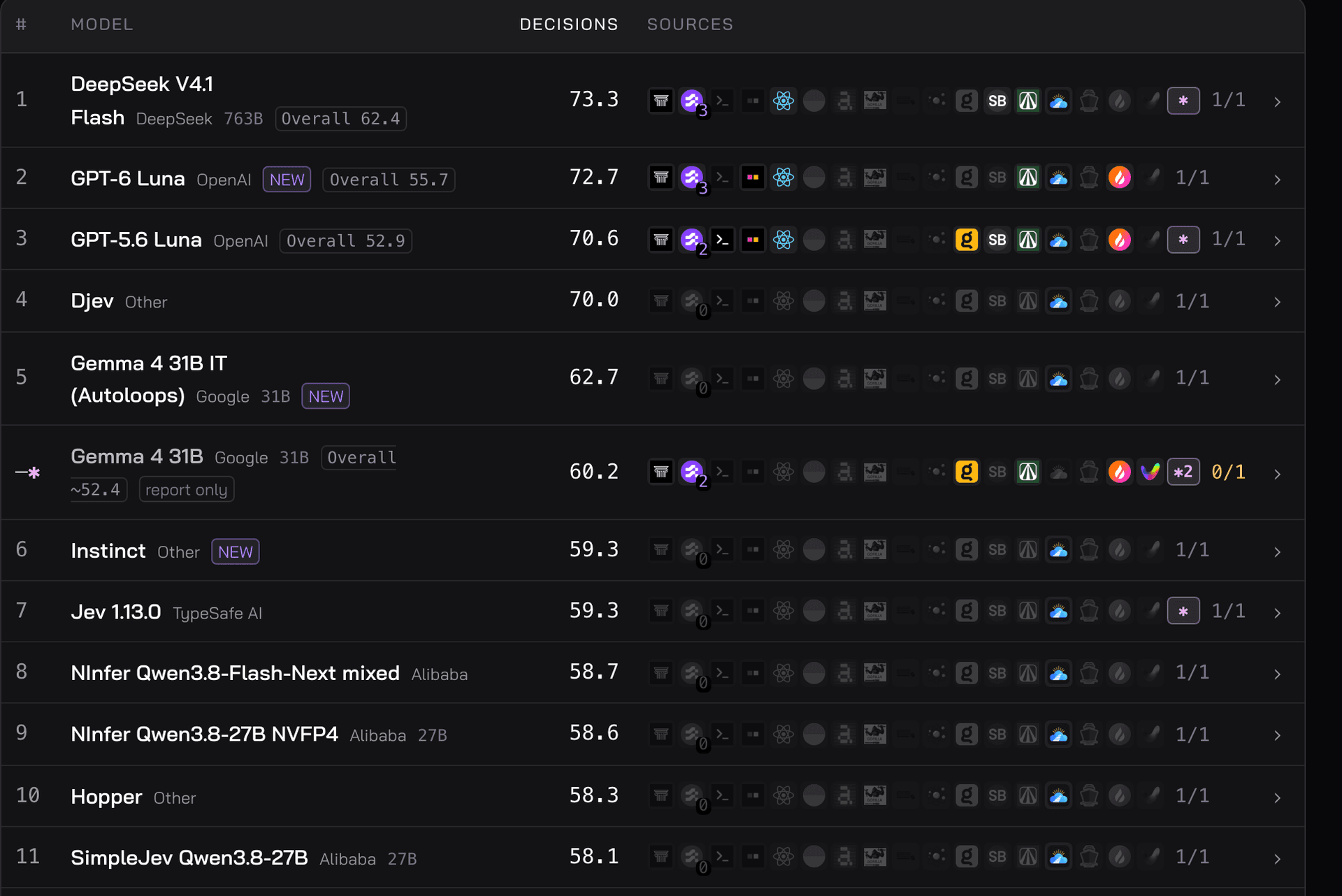Click the Overall 62.4 badge

[341, 119]
